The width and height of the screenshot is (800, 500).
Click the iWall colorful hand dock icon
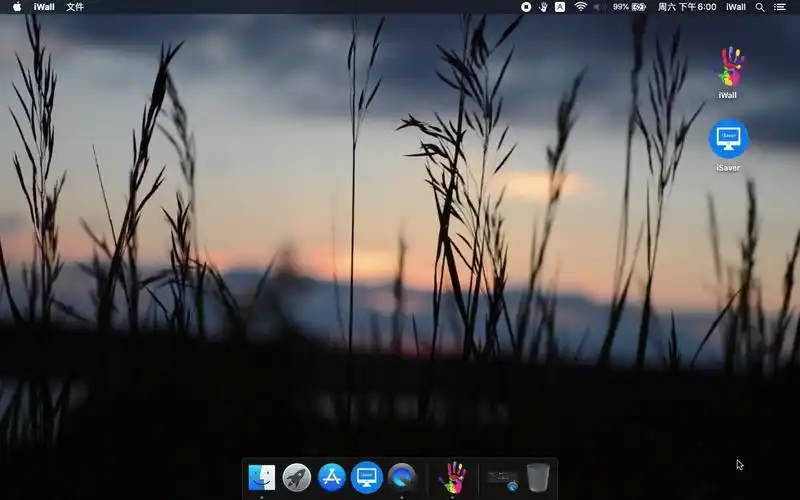coord(453,477)
